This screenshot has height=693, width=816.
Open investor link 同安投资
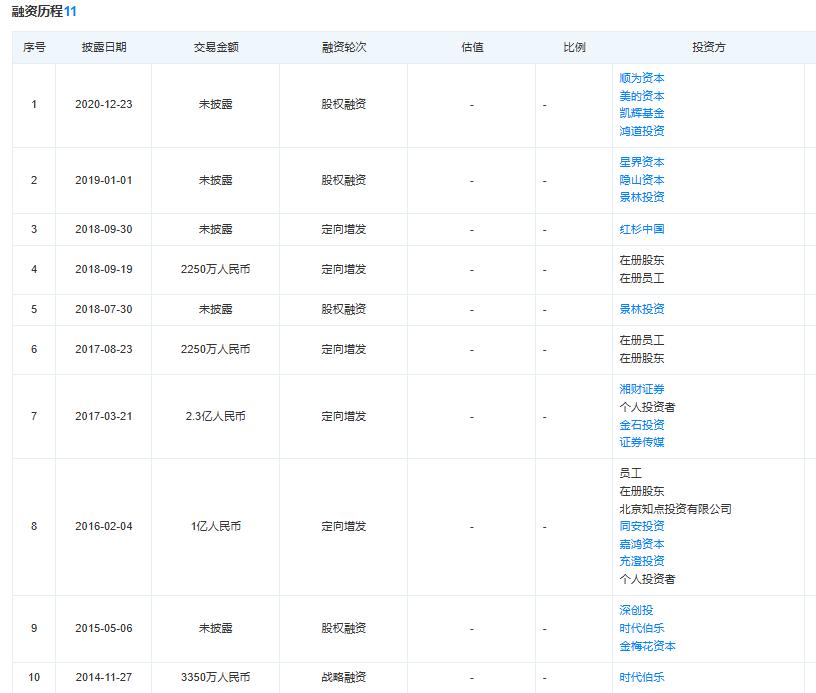(642, 526)
